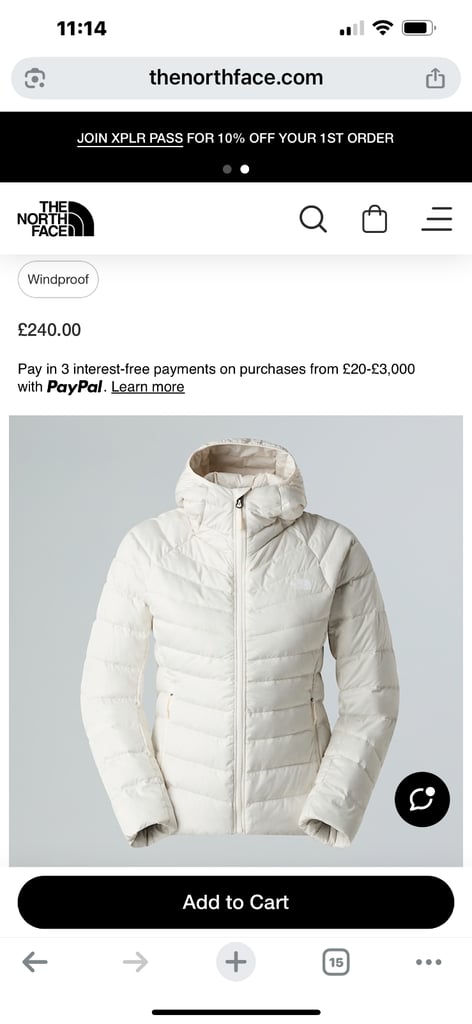Open the search magnifier icon
The height and width of the screenshot is (1024, 472).
pos(313,219)
